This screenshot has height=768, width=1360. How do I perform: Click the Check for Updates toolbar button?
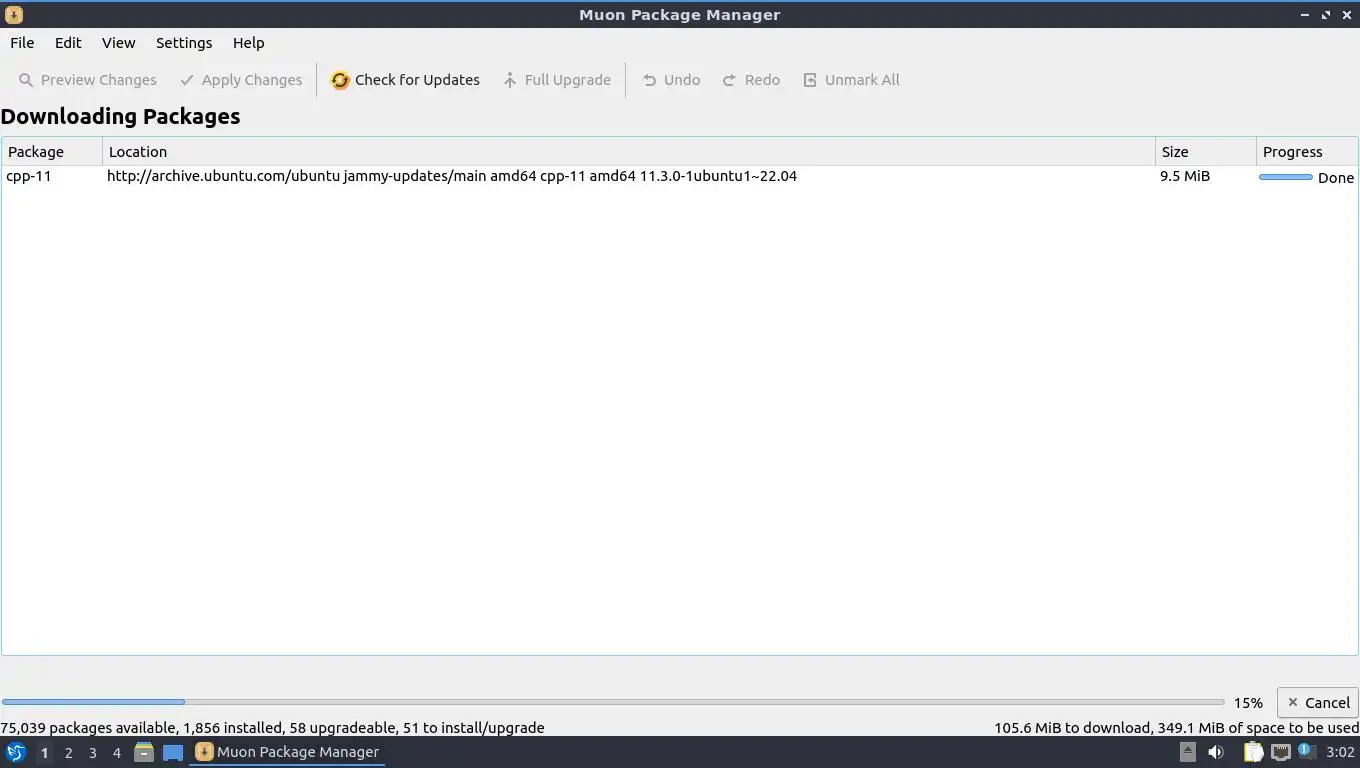(x=406, y=80)
